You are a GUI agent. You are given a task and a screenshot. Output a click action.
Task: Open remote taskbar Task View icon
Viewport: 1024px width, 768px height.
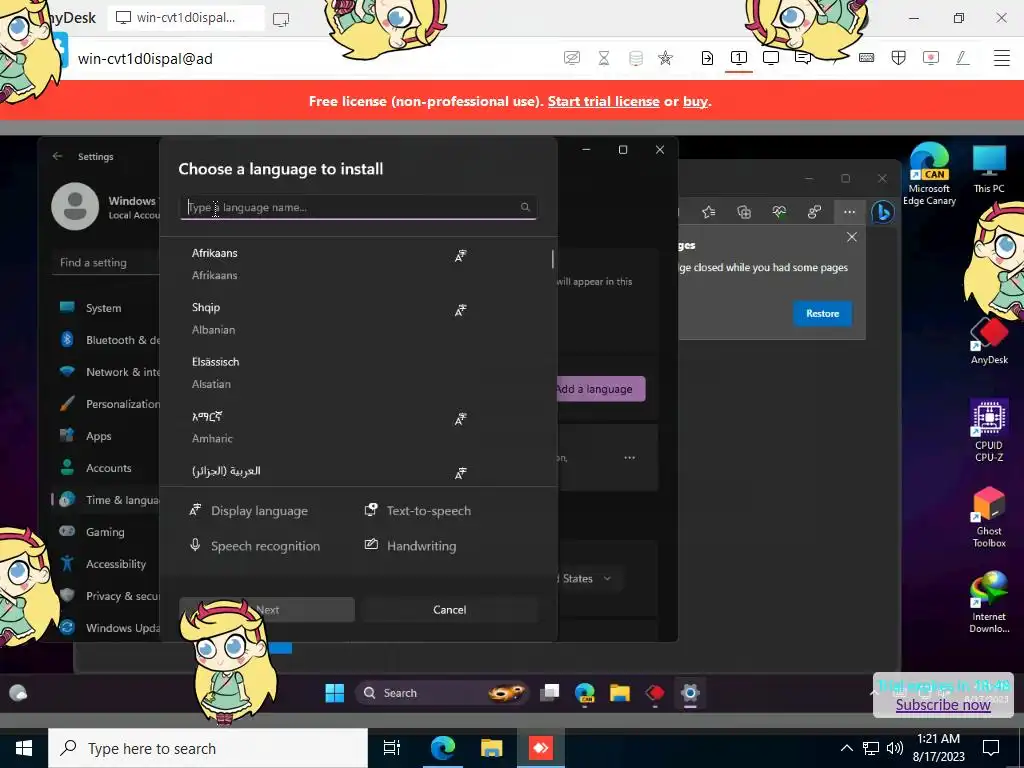(550, 693)
